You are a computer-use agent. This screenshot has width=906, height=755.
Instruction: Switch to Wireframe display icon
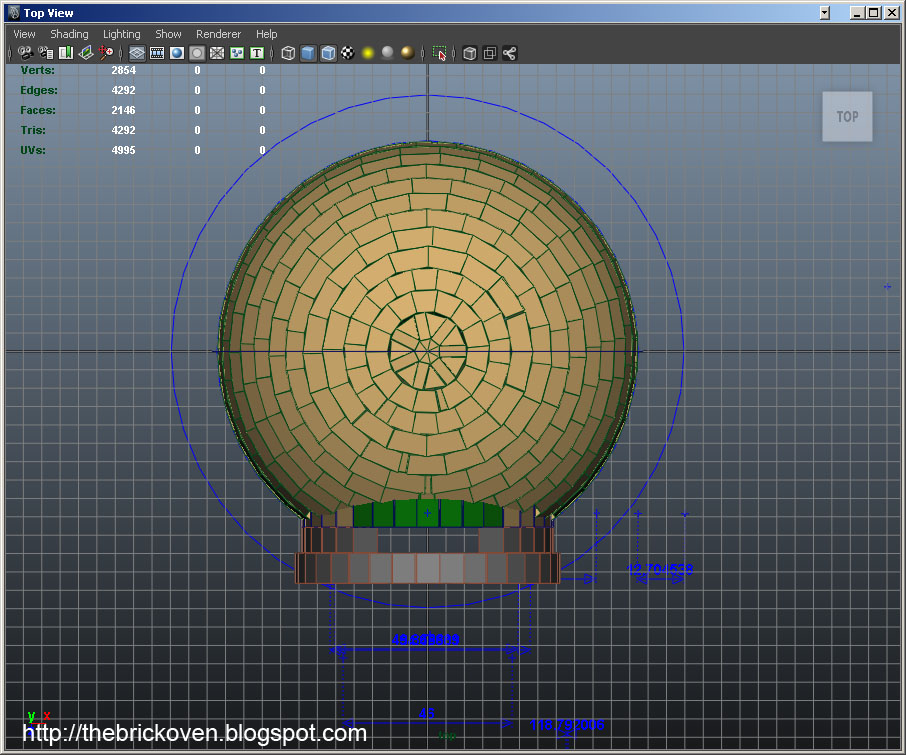(x=288, y=53)
